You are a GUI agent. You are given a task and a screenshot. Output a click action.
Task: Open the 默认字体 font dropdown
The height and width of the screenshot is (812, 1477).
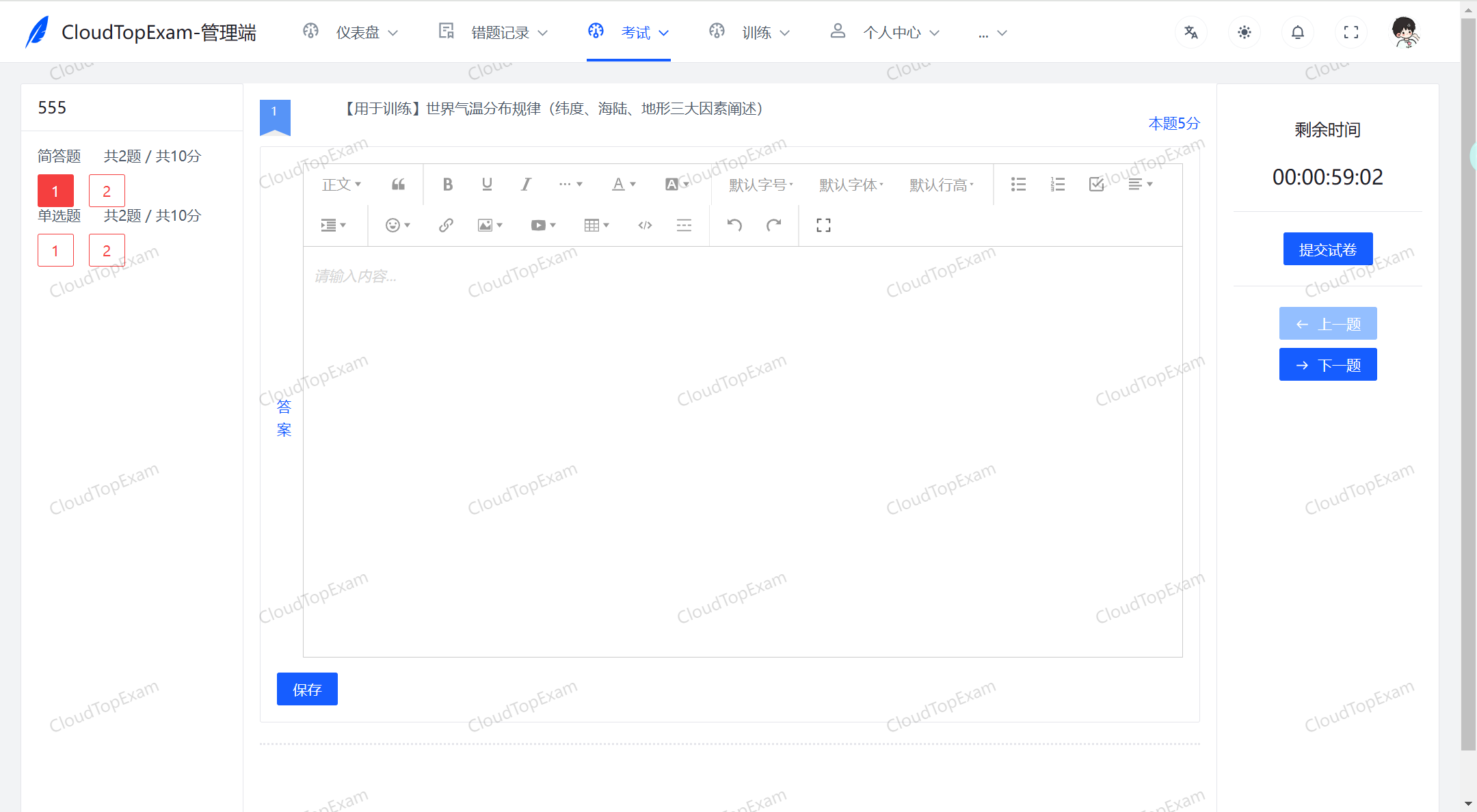tap(850, 184)
